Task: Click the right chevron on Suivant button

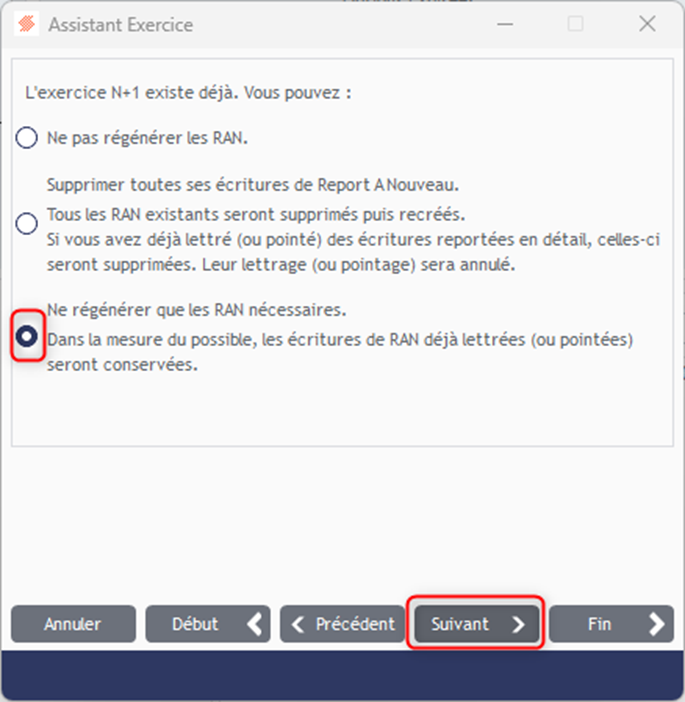Action: point(518,624)
